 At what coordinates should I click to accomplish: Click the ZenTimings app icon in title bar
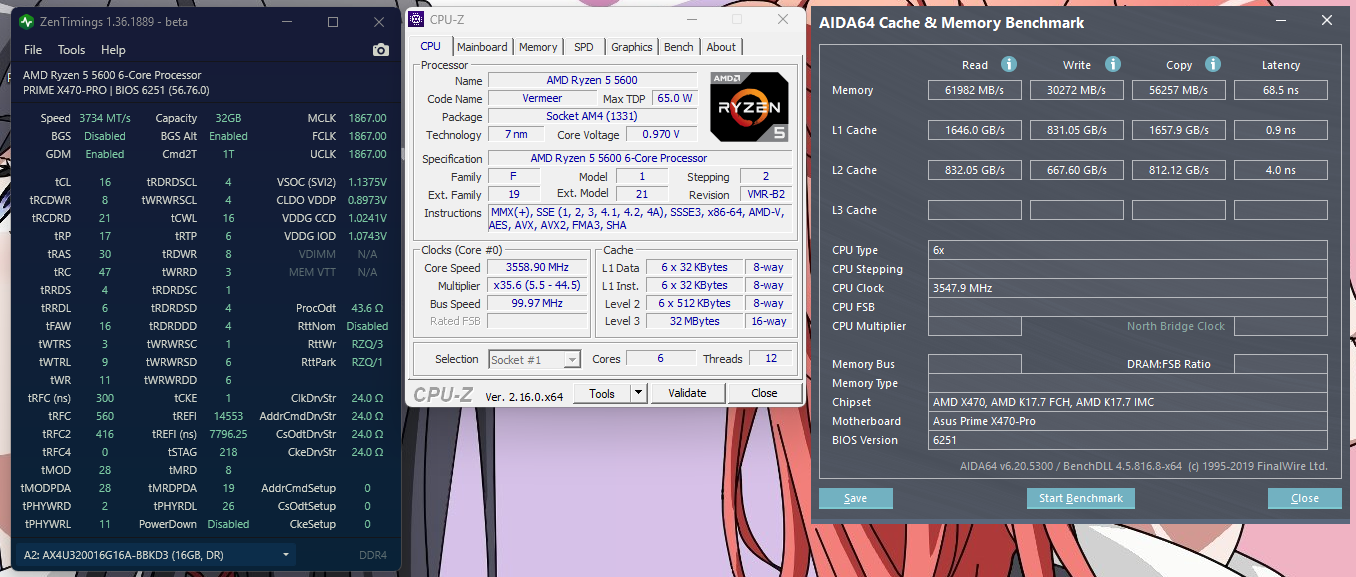click(x=26, y=22)
